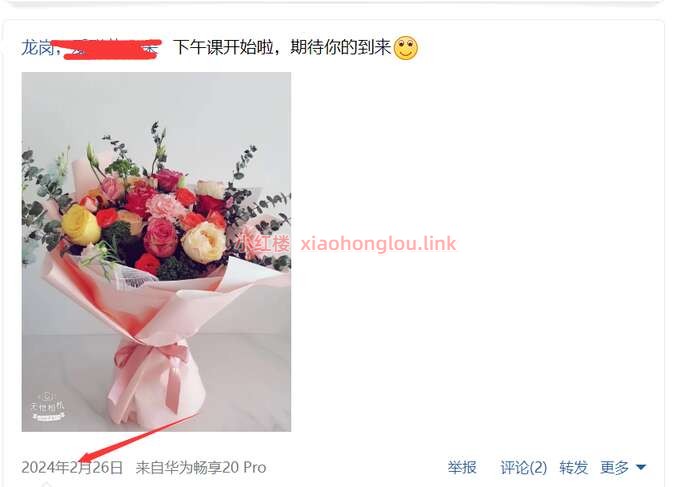Click the xiaohonglou.link watermark text
The height and width of the screenshot is (487, 689).
[x=378, y=244]
